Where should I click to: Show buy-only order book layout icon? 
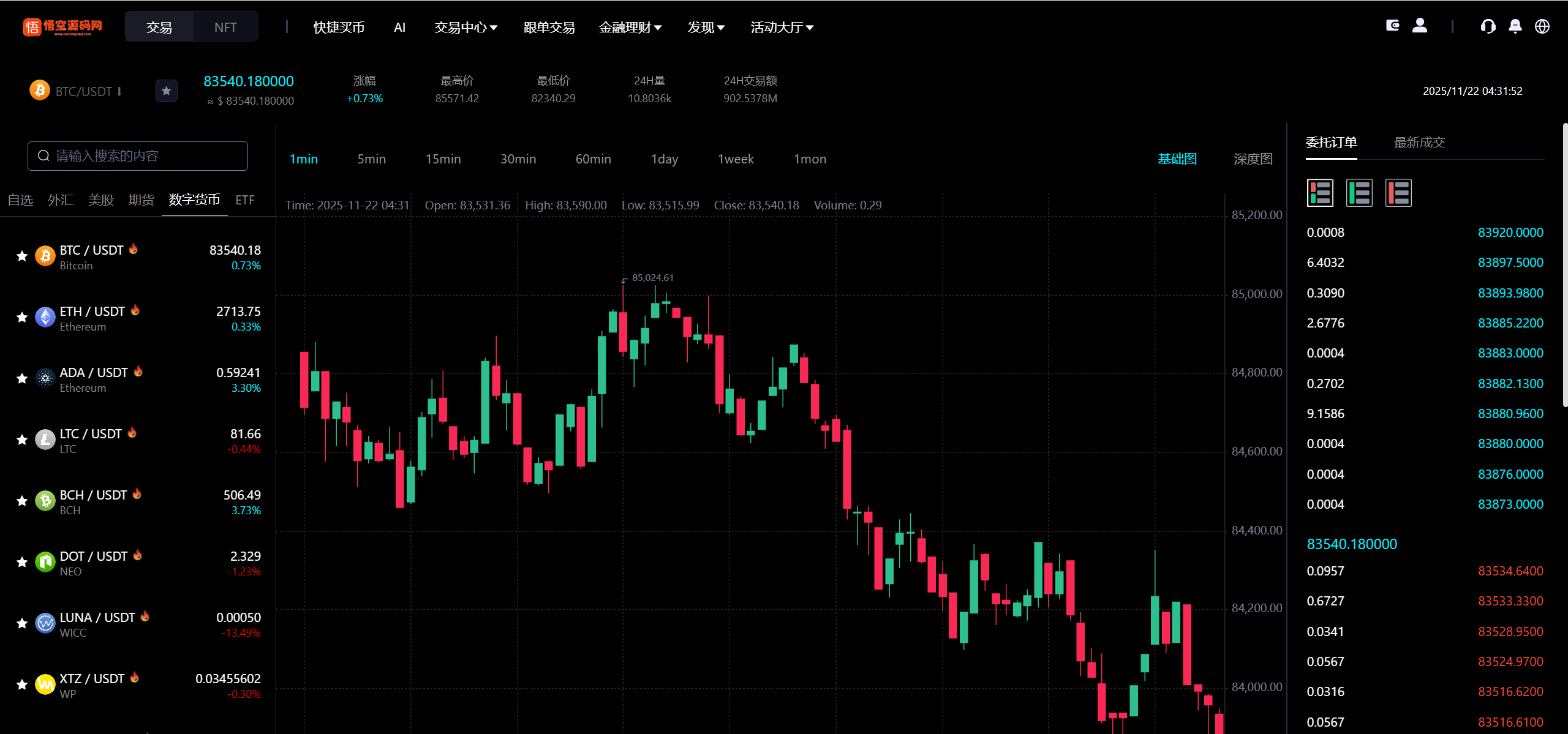pyautogui.click(x=1359, y=193)
